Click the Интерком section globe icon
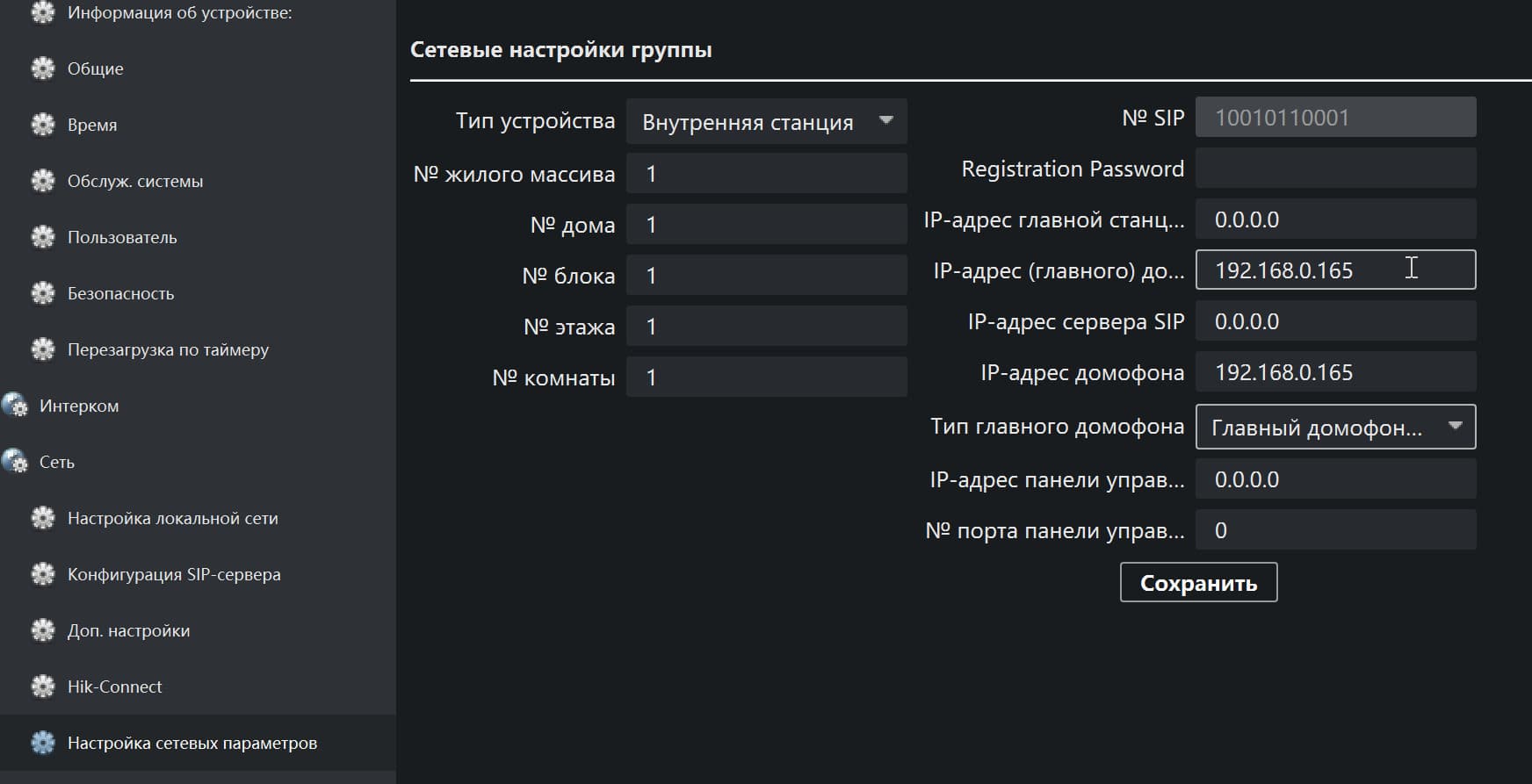Viewport: 1532px width, 784px height. point(15,406)
